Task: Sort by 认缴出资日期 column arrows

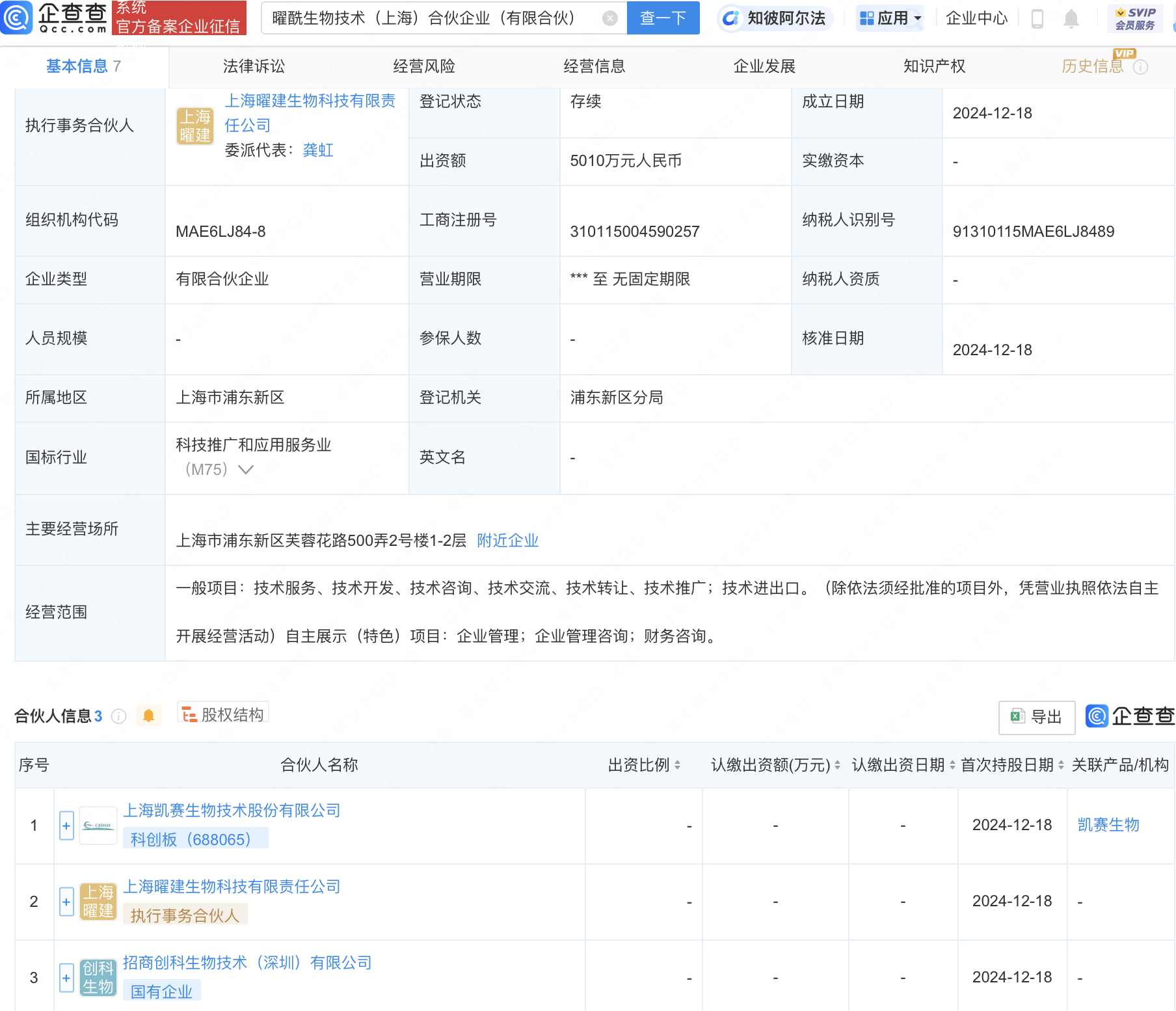Action: coord(952,765)
